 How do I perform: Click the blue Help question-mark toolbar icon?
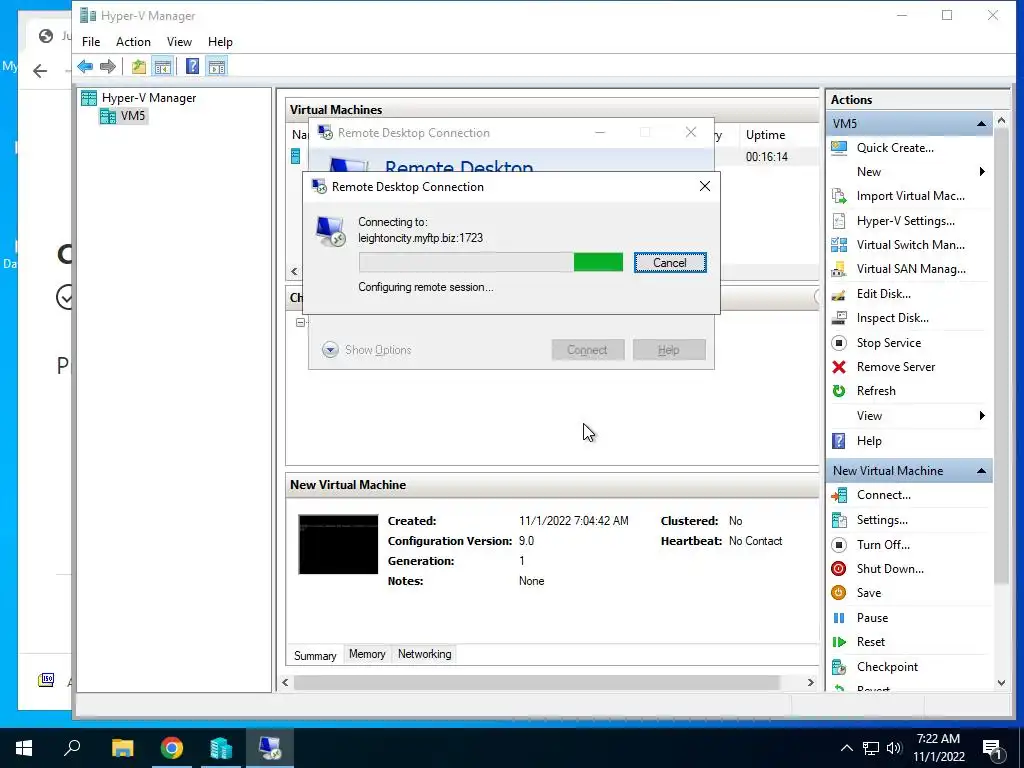192,66
